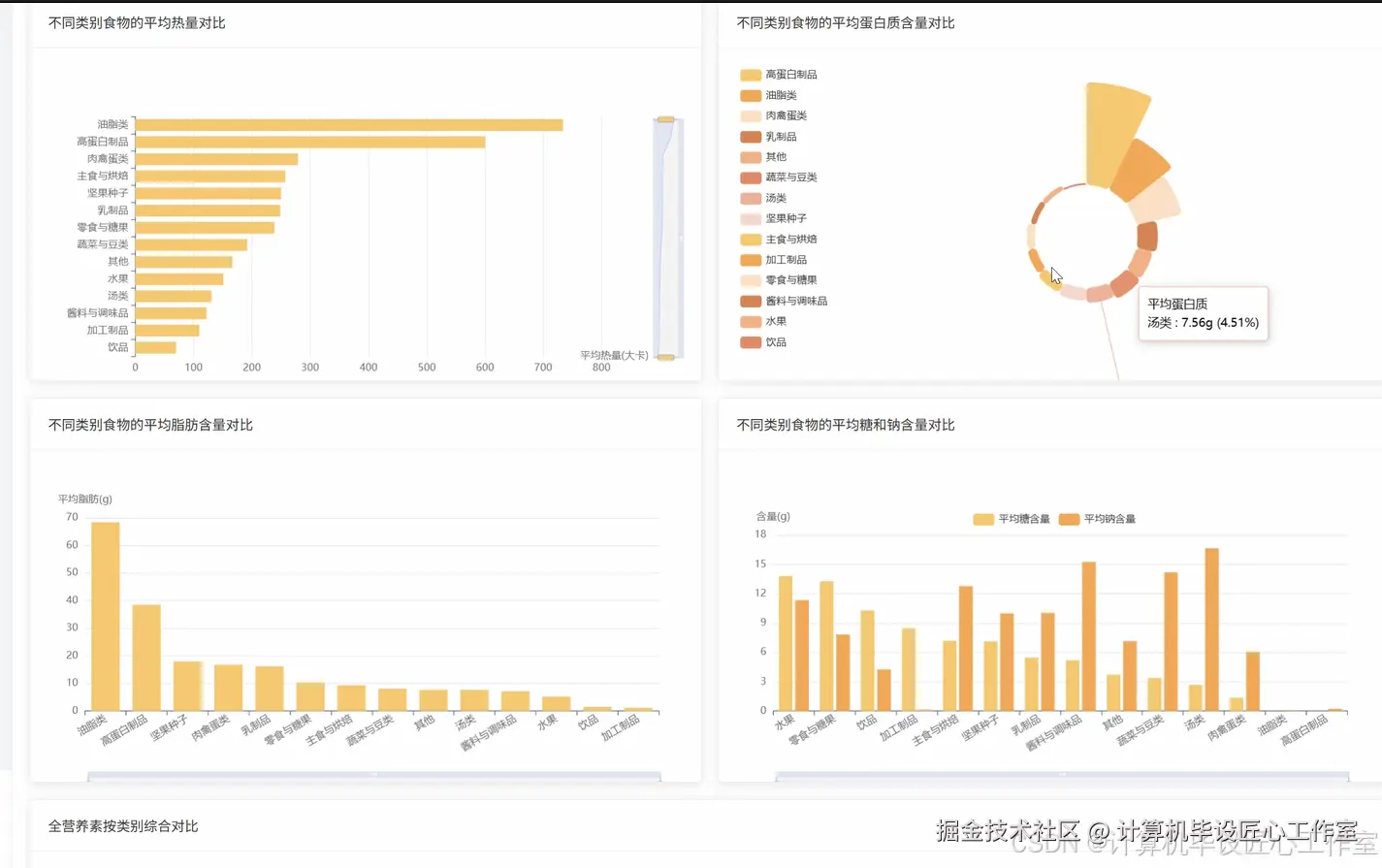This screenshot has width=1382, height=868.
Task: Toggle 饮品 legend entry in protein chart
Action: pos(763,342)
